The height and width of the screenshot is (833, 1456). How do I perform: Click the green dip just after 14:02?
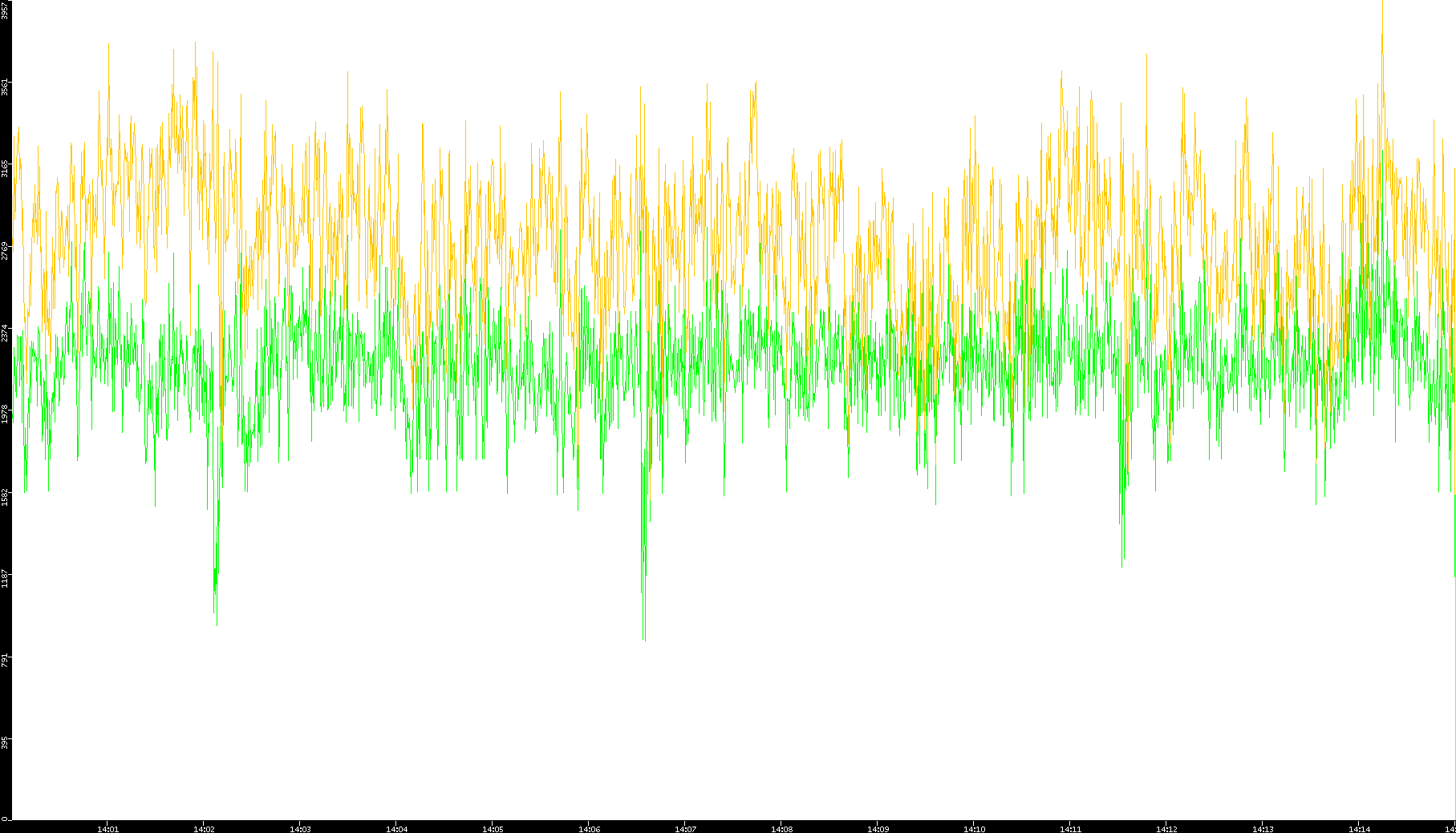click(x=217, y=622)
